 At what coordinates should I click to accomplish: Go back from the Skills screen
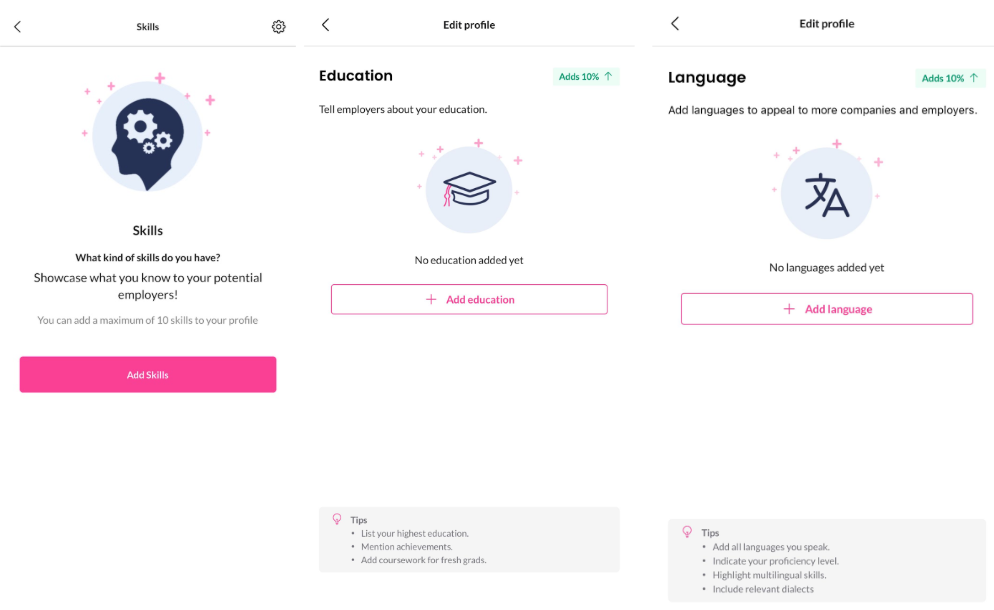pos(17,27)
